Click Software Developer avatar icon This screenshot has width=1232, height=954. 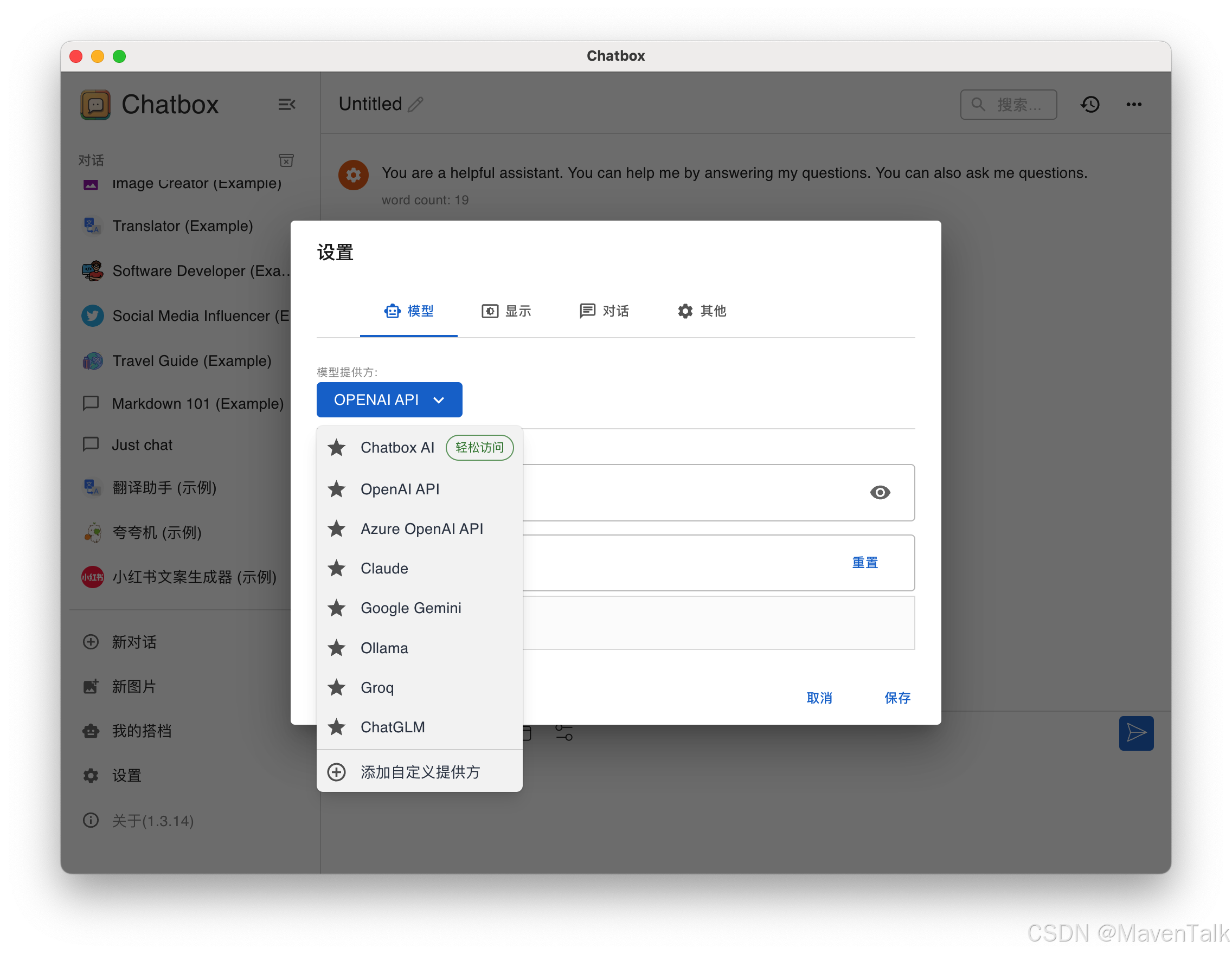click(x=93, y=271)
